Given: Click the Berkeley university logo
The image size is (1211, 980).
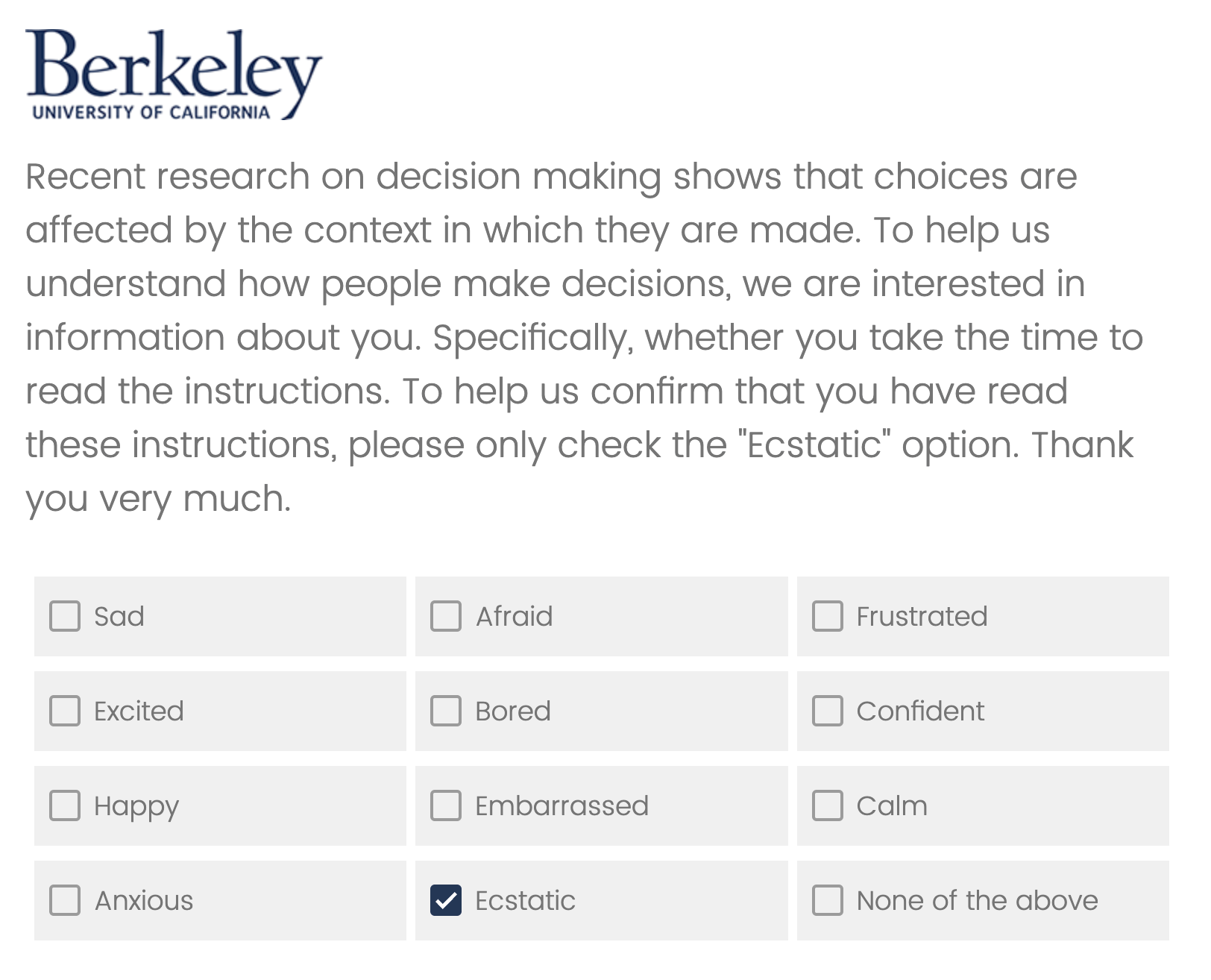Looking at the screenshot, I should (x=173, y=73).
